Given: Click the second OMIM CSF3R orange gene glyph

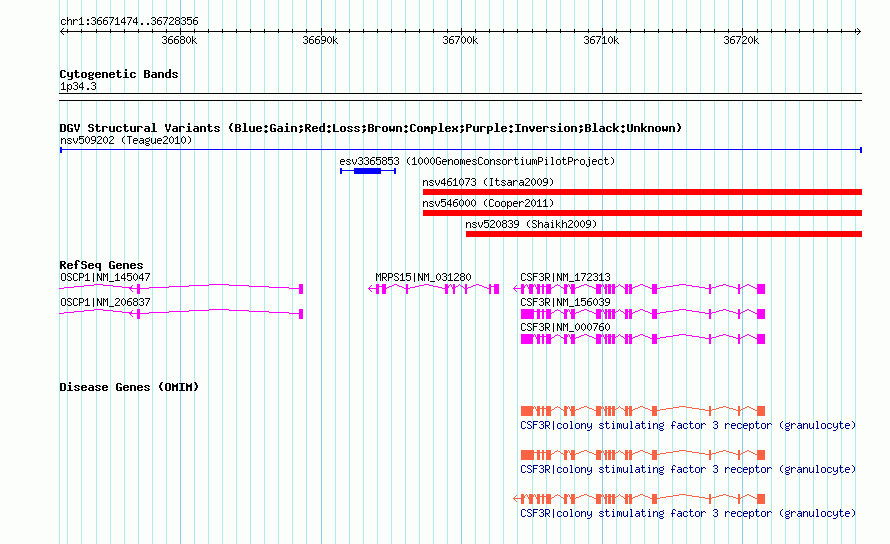Looking at the screenshot, I should [643, 455].
